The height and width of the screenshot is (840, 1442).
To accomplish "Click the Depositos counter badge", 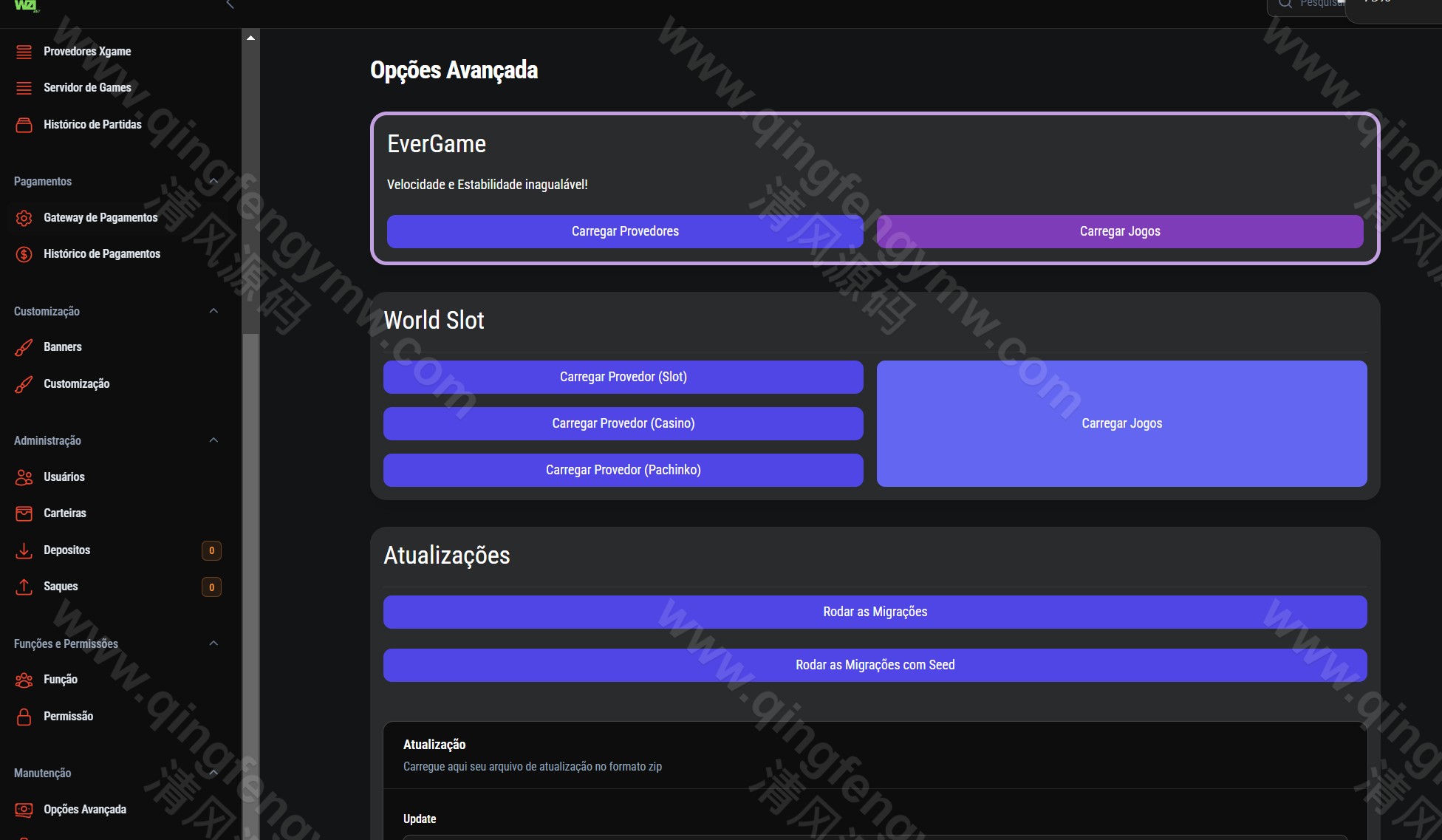I will (x=211, y=550).
